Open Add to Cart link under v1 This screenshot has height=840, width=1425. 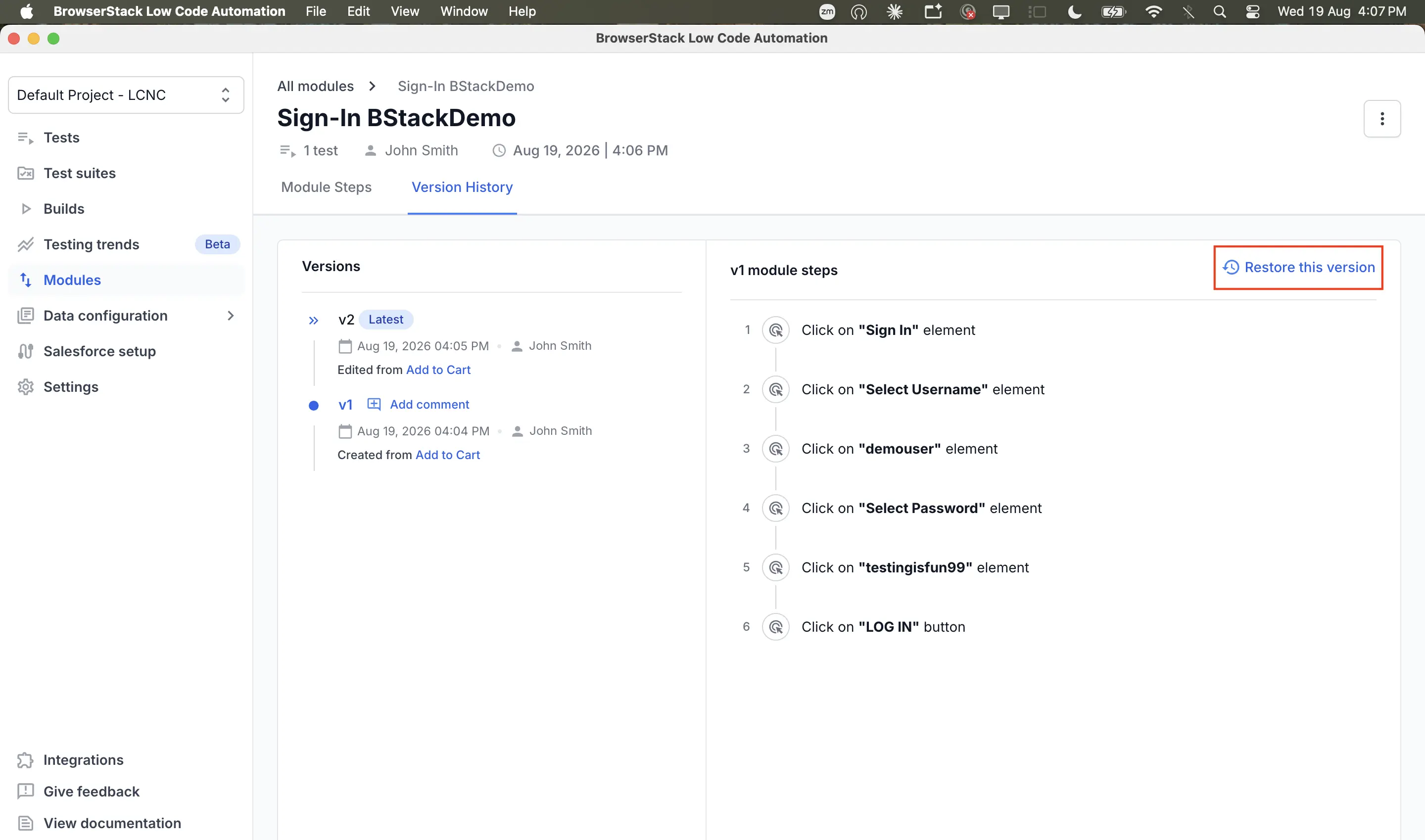pyautogui.click(x=448, y=455)
